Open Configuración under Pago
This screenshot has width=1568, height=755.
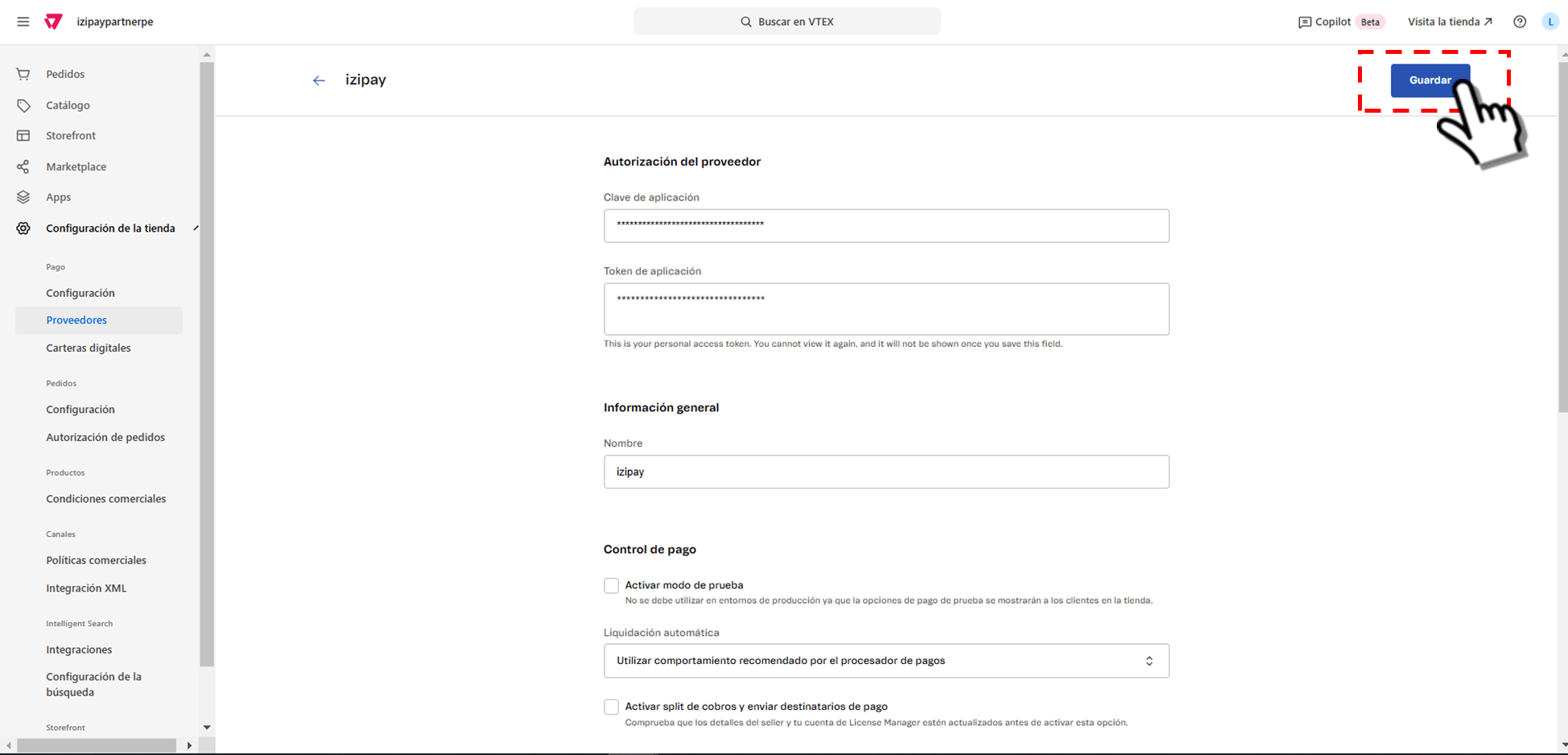click(x=80, y=293)
